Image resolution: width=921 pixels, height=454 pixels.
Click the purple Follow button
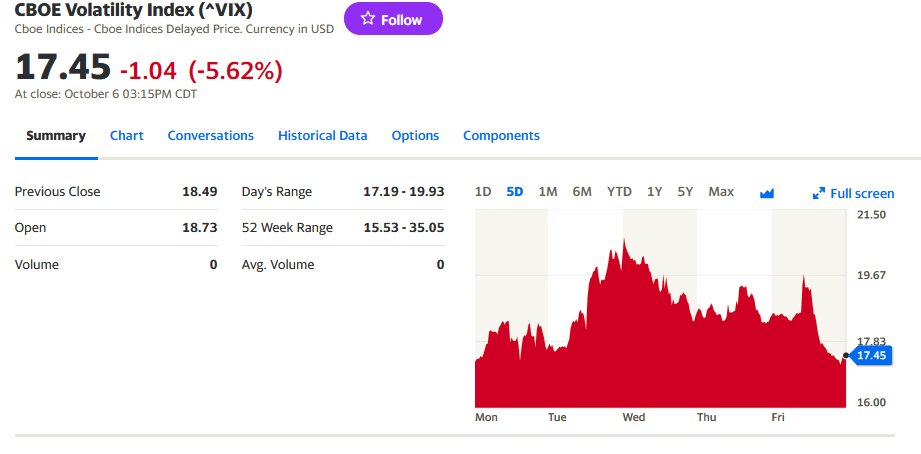click(x=393, y=19)
